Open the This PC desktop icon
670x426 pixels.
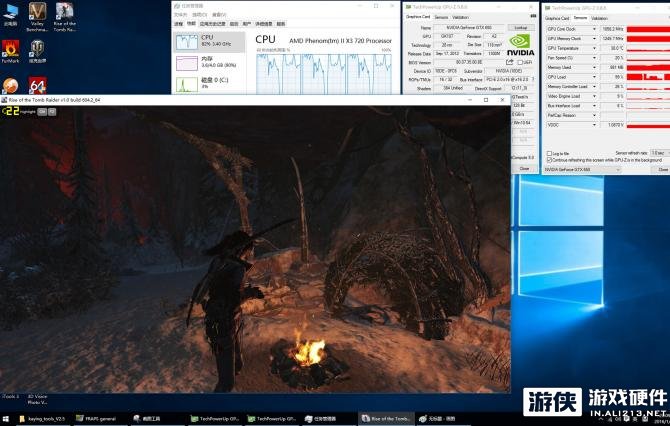[10, 15]
